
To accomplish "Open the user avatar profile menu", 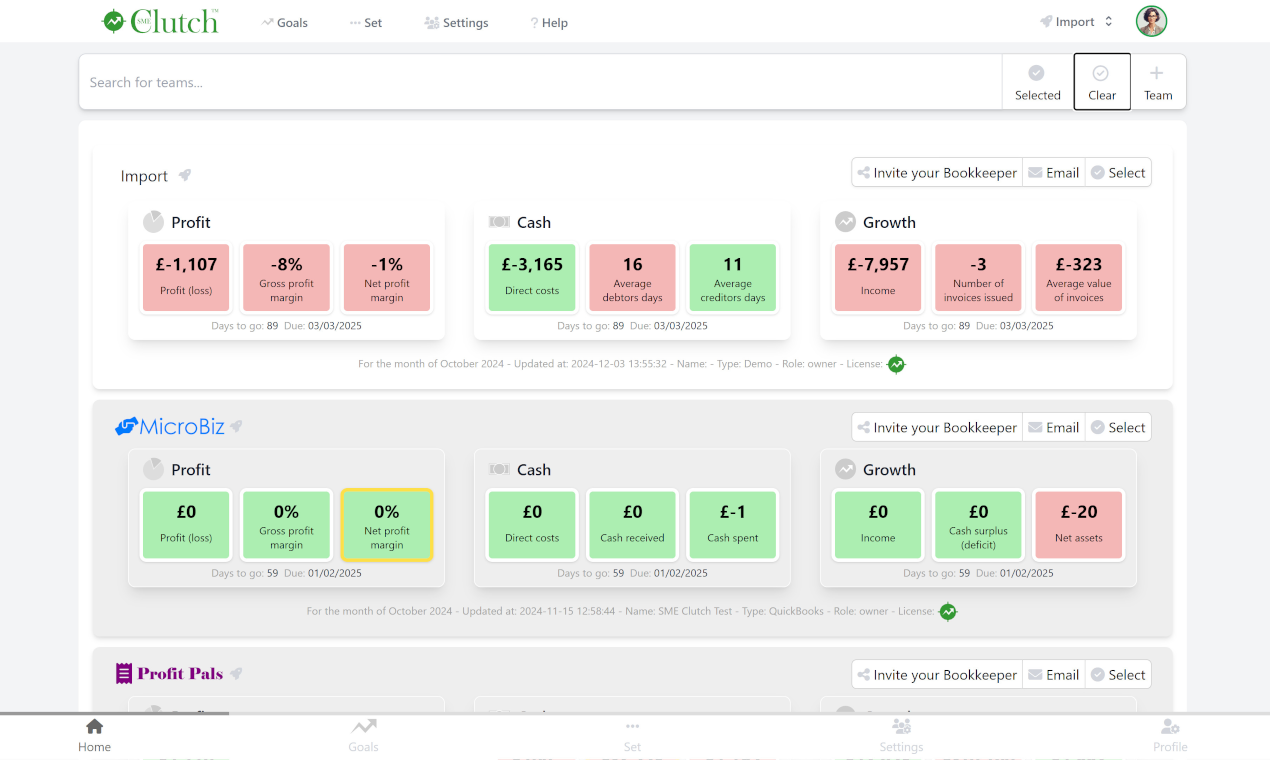I will click(x=1152, y=21).
